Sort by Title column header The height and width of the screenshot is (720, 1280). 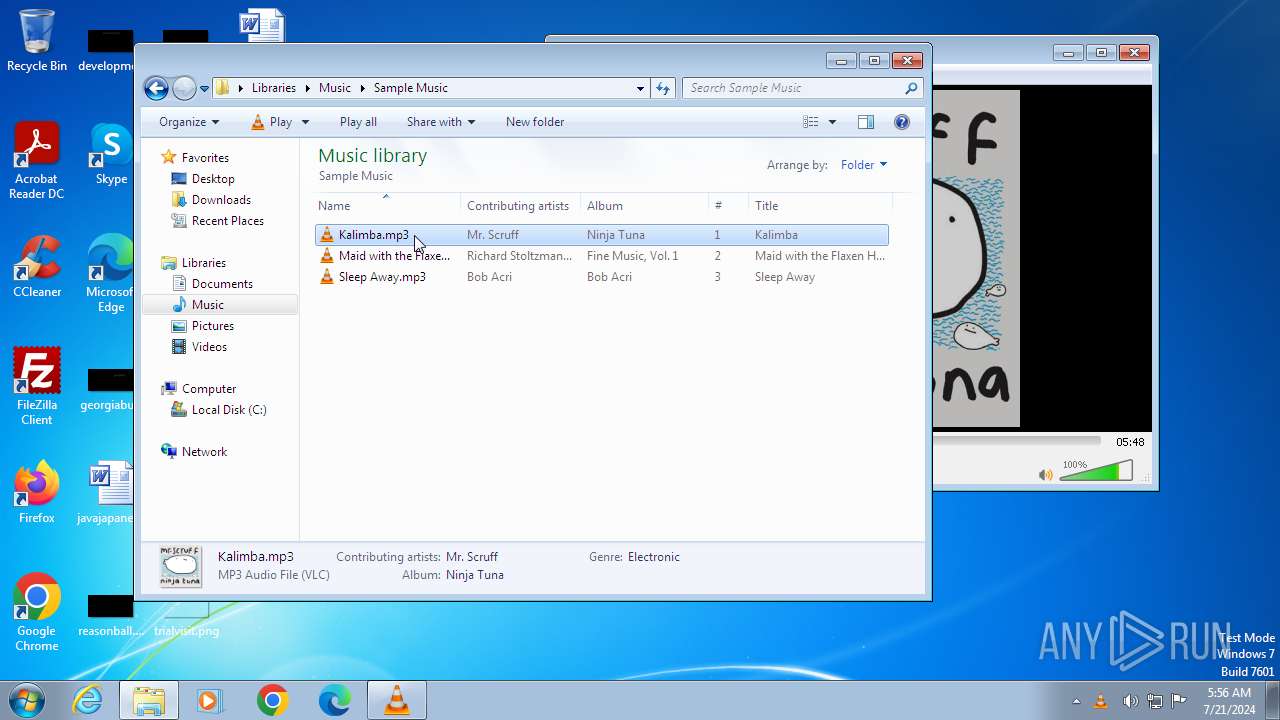[x=820, y=206]
